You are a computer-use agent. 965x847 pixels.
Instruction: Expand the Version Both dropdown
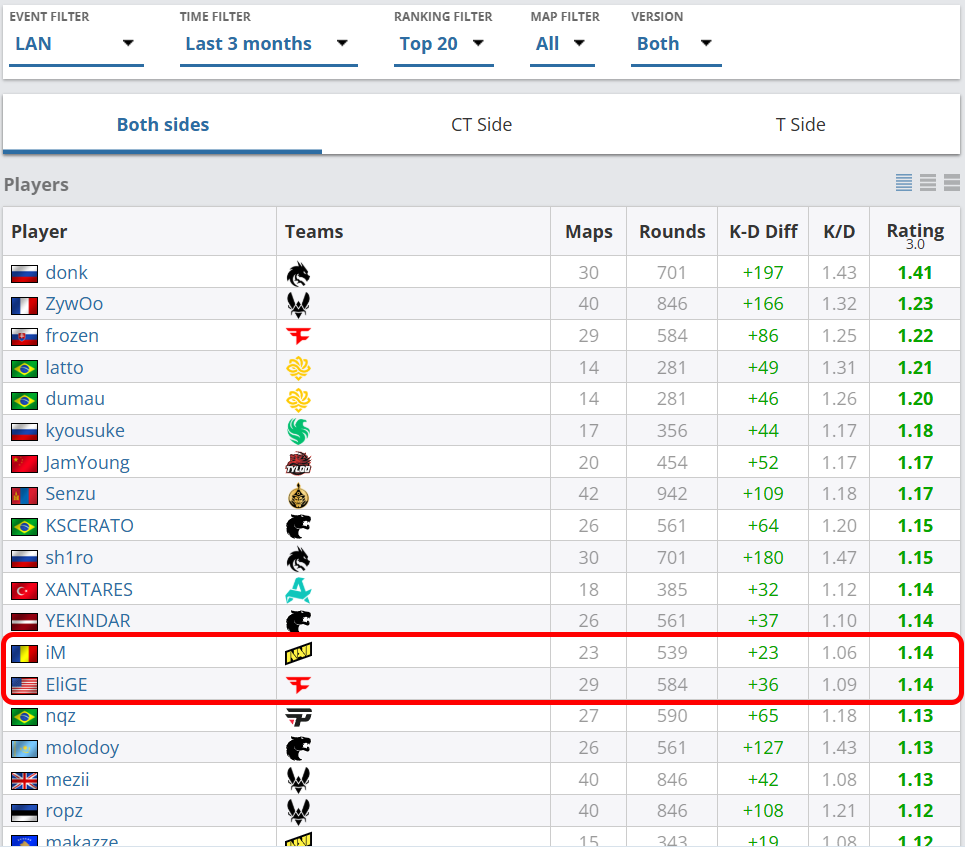click(676, 44)
